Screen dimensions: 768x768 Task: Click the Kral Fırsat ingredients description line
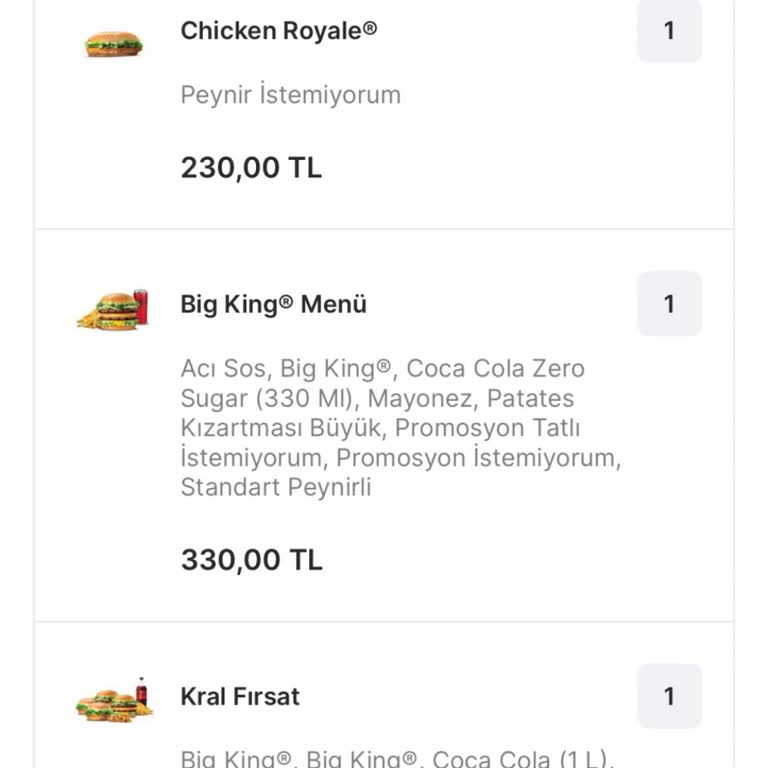[x=397, y=758]
